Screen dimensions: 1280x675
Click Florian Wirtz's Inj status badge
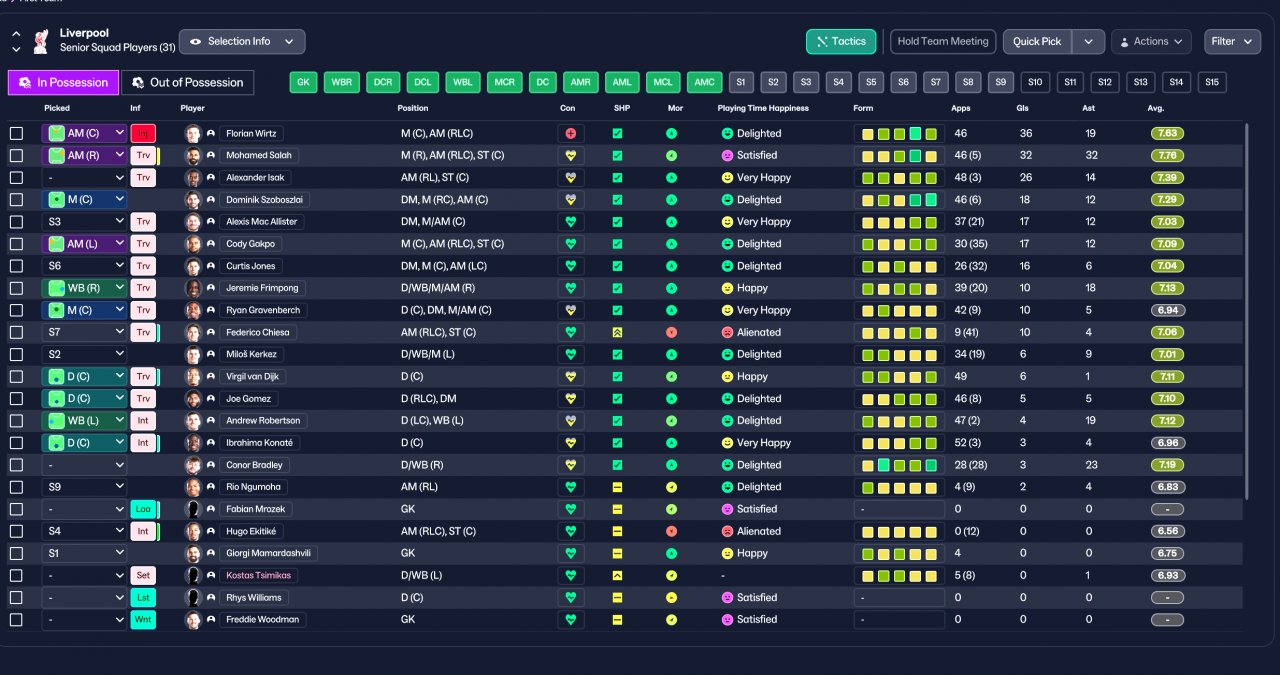[x=143, y=133]
